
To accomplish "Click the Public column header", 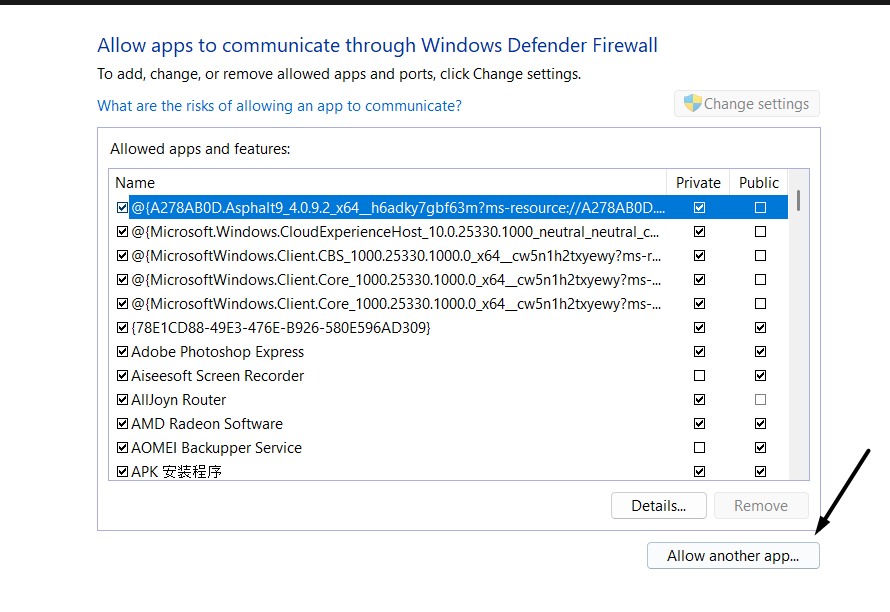I will click(x=759, y=183).
